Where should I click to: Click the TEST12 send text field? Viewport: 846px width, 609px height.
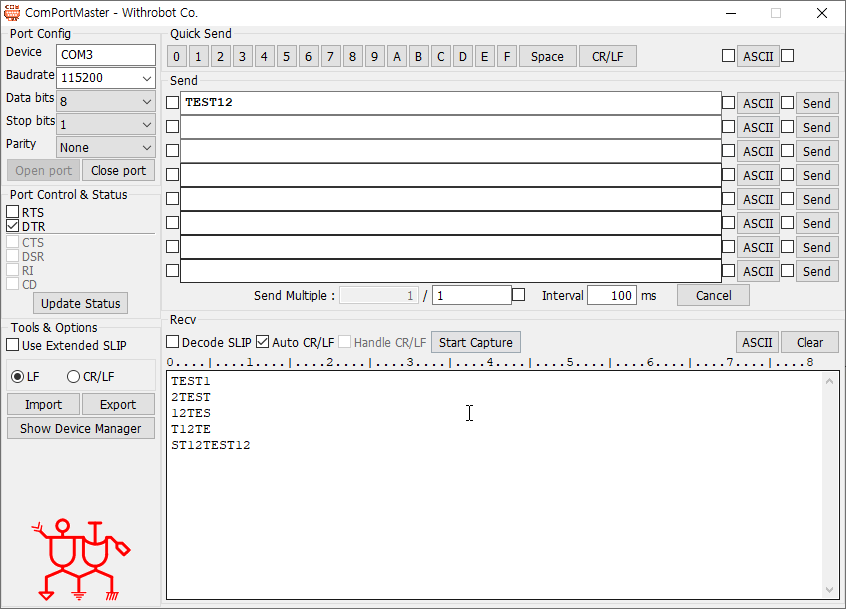pos(451,102)
